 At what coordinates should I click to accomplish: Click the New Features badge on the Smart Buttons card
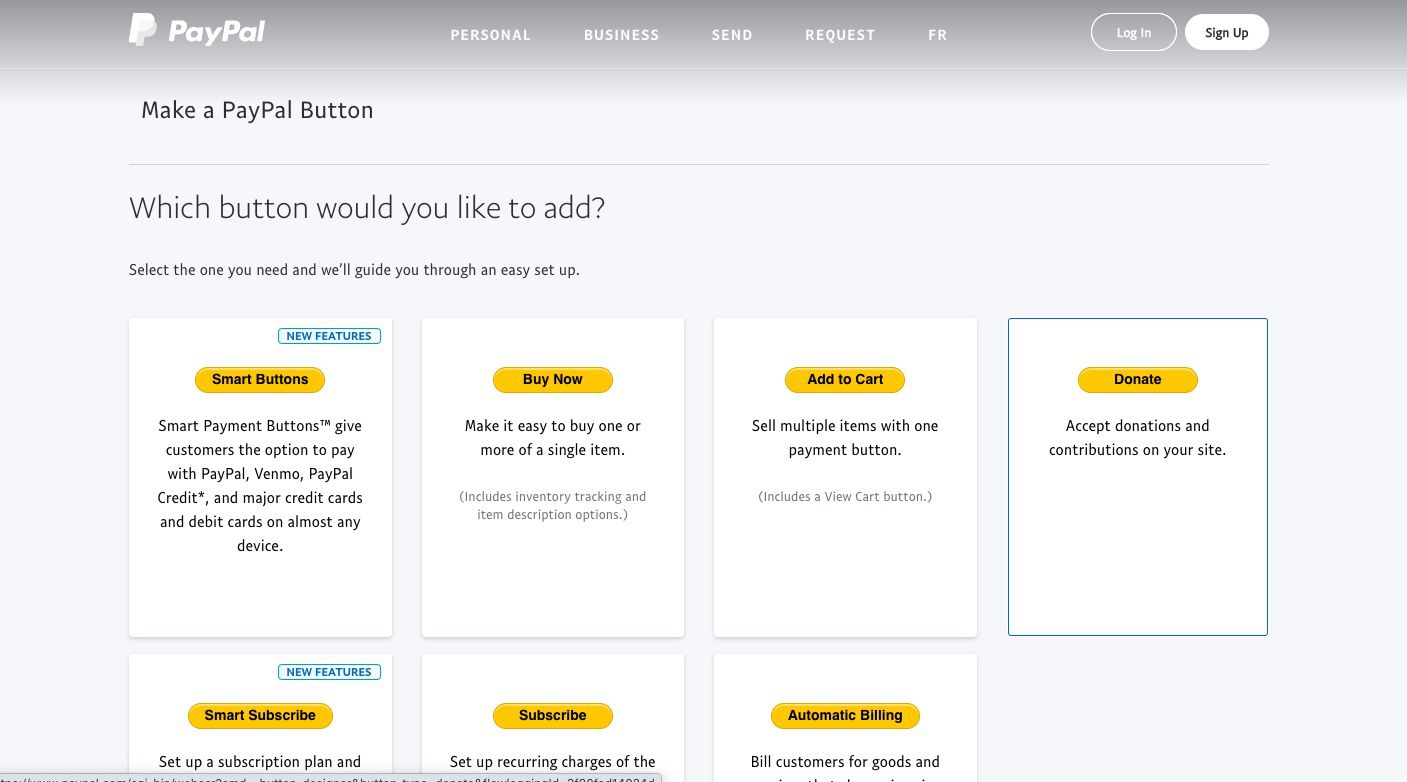329,336
